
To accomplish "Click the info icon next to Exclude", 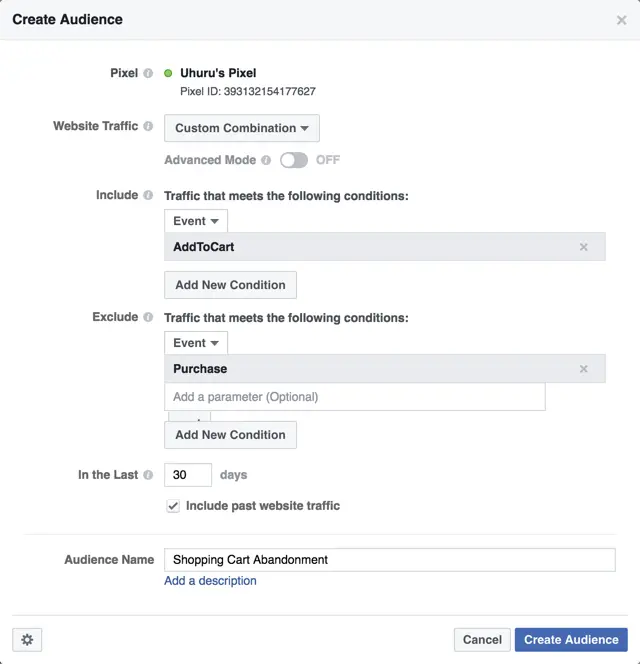I will [148, 318].
